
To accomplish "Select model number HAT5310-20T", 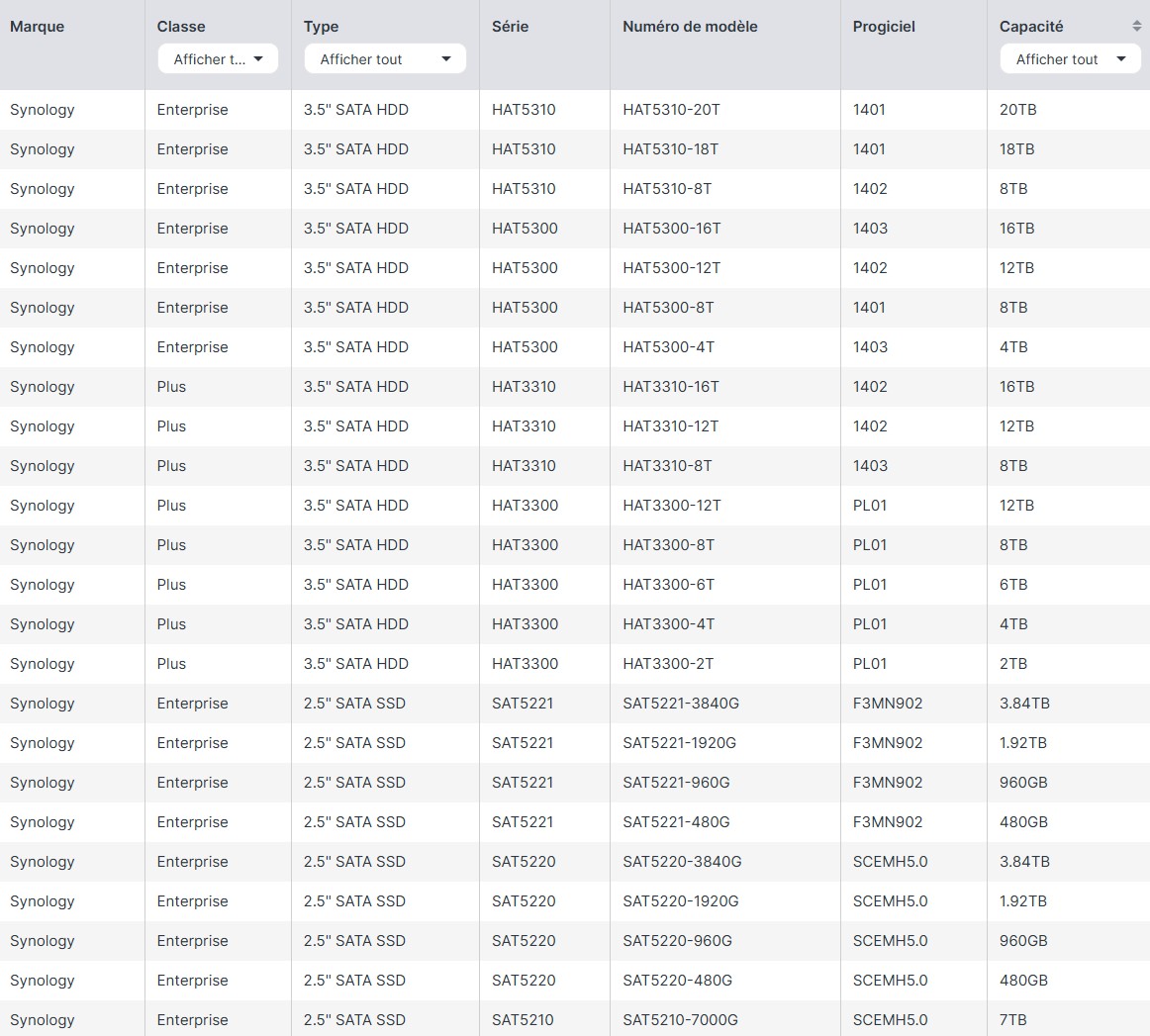I will [671, 110].
